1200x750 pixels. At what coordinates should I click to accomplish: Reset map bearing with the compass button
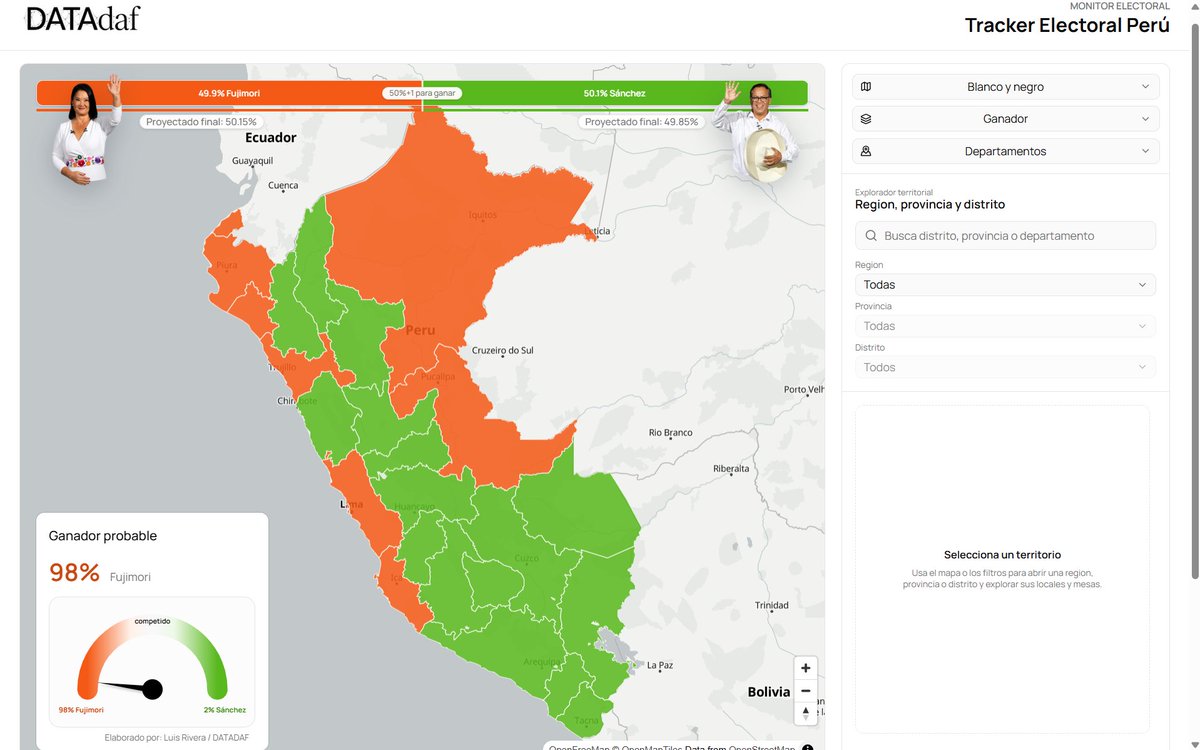(806, 713)
